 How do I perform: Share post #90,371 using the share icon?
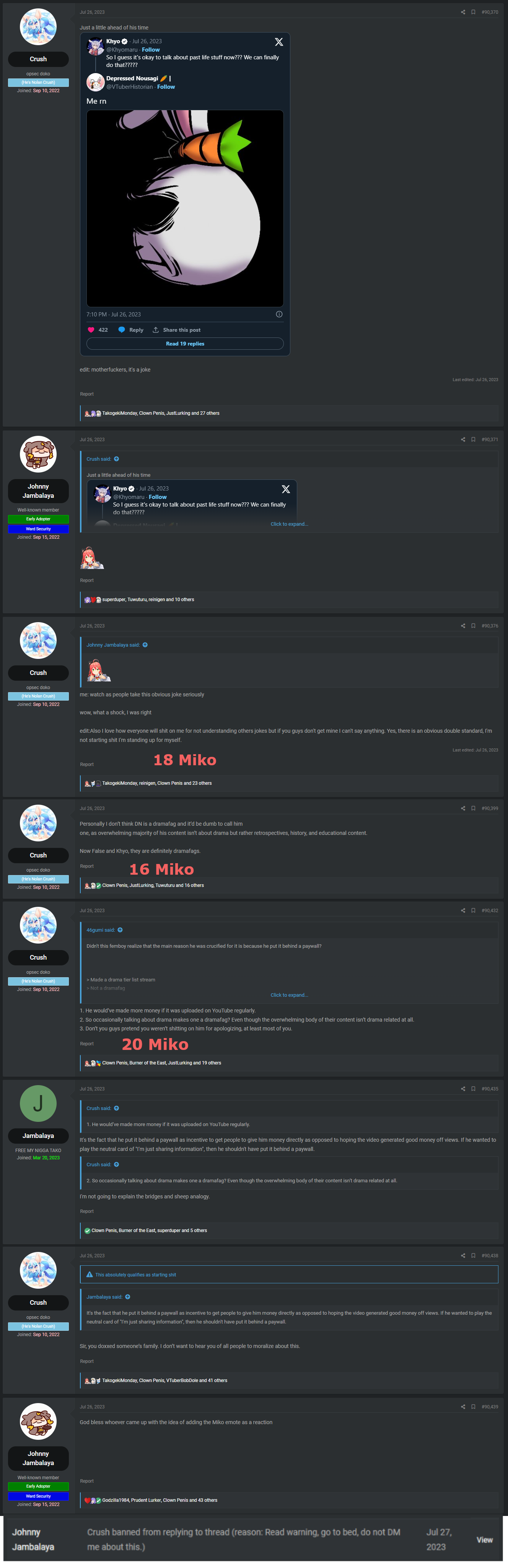(x=463, y=440)
